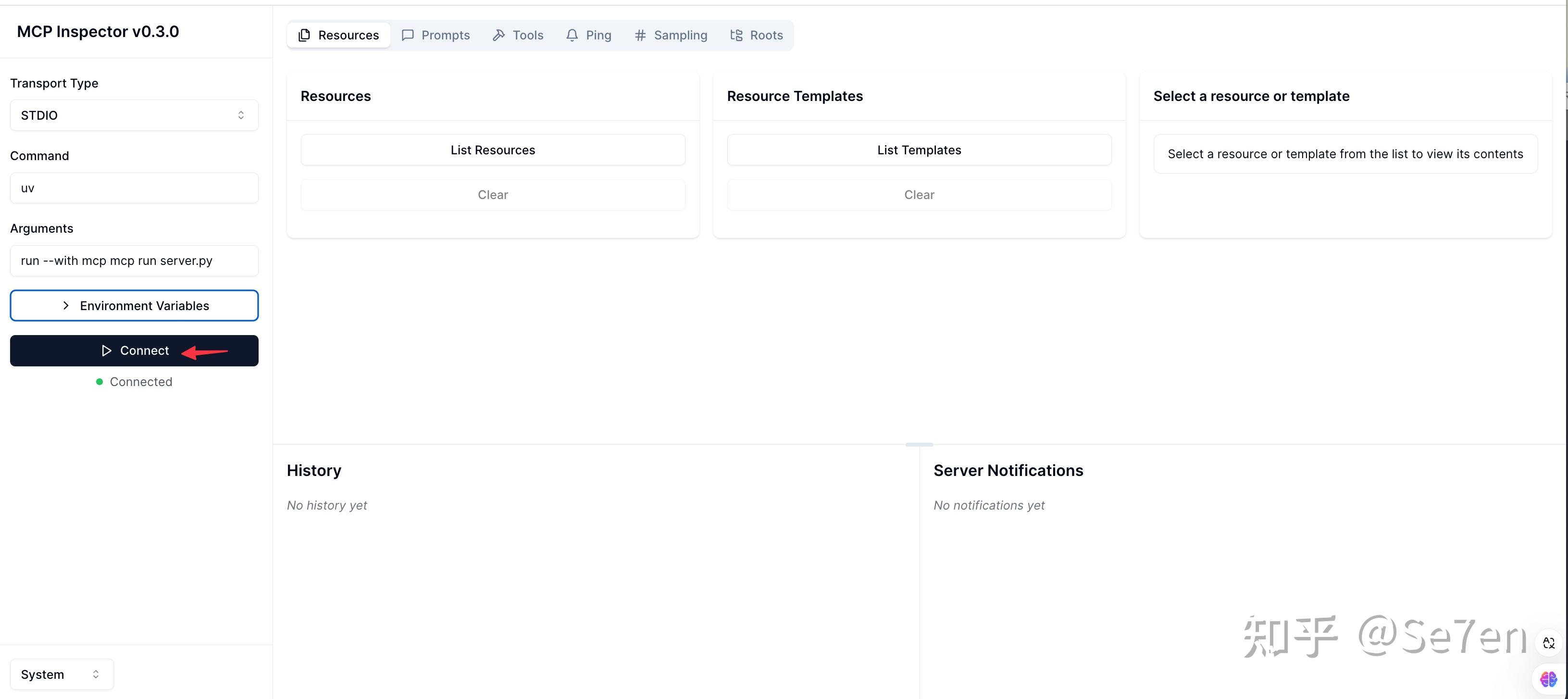Go to the Roots tab
The width and height of the screenshot is (1568, 699).
pyautogui.click(x=757, y=35)
